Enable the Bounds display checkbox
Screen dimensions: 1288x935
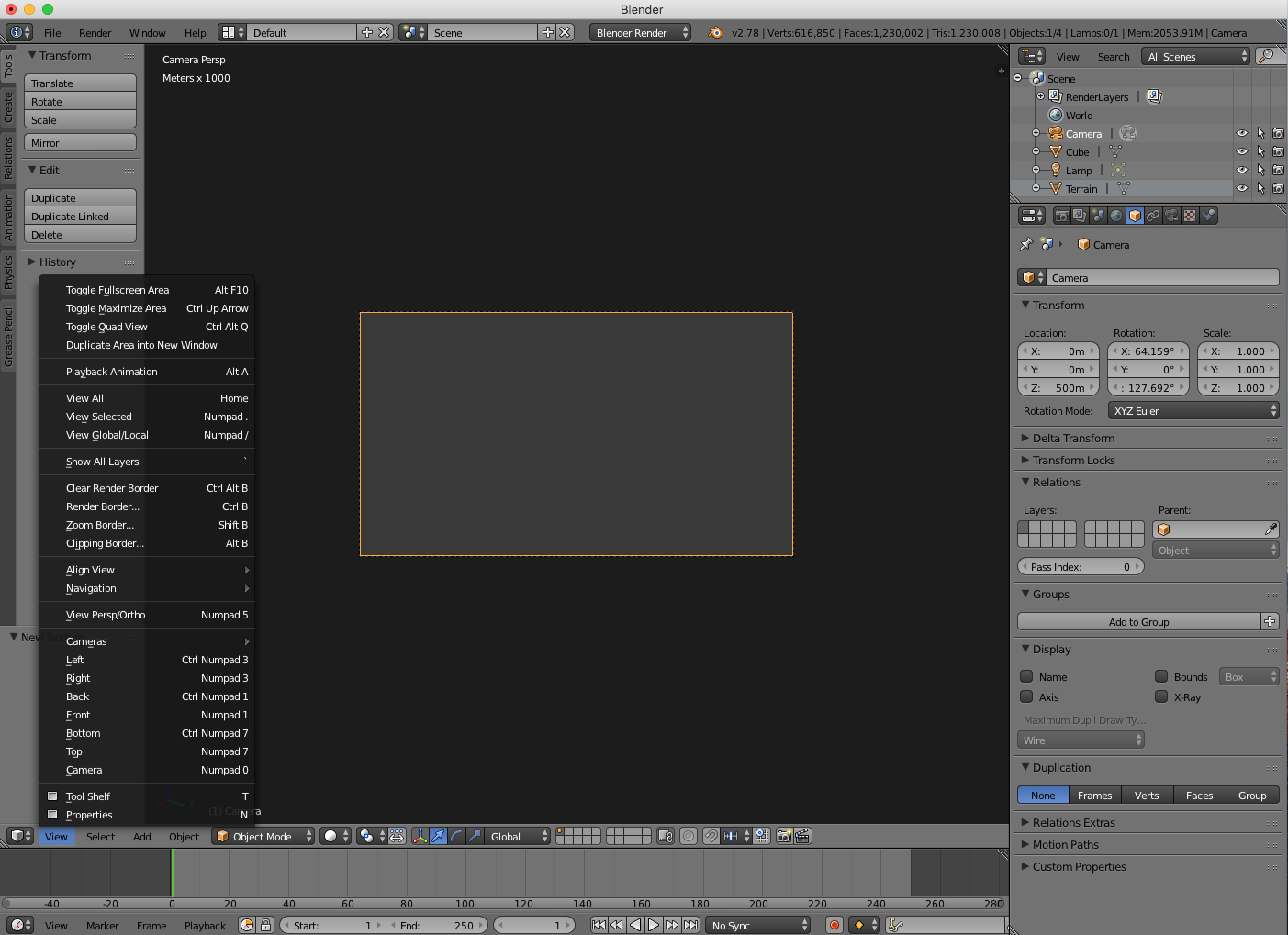click(x=1161, y=676)
